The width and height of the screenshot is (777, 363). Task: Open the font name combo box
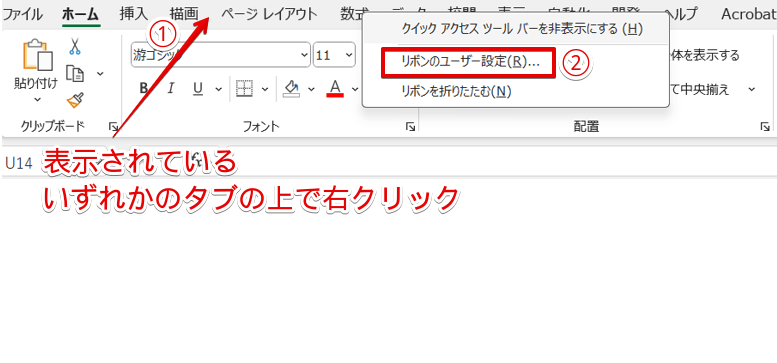point(221,55)
